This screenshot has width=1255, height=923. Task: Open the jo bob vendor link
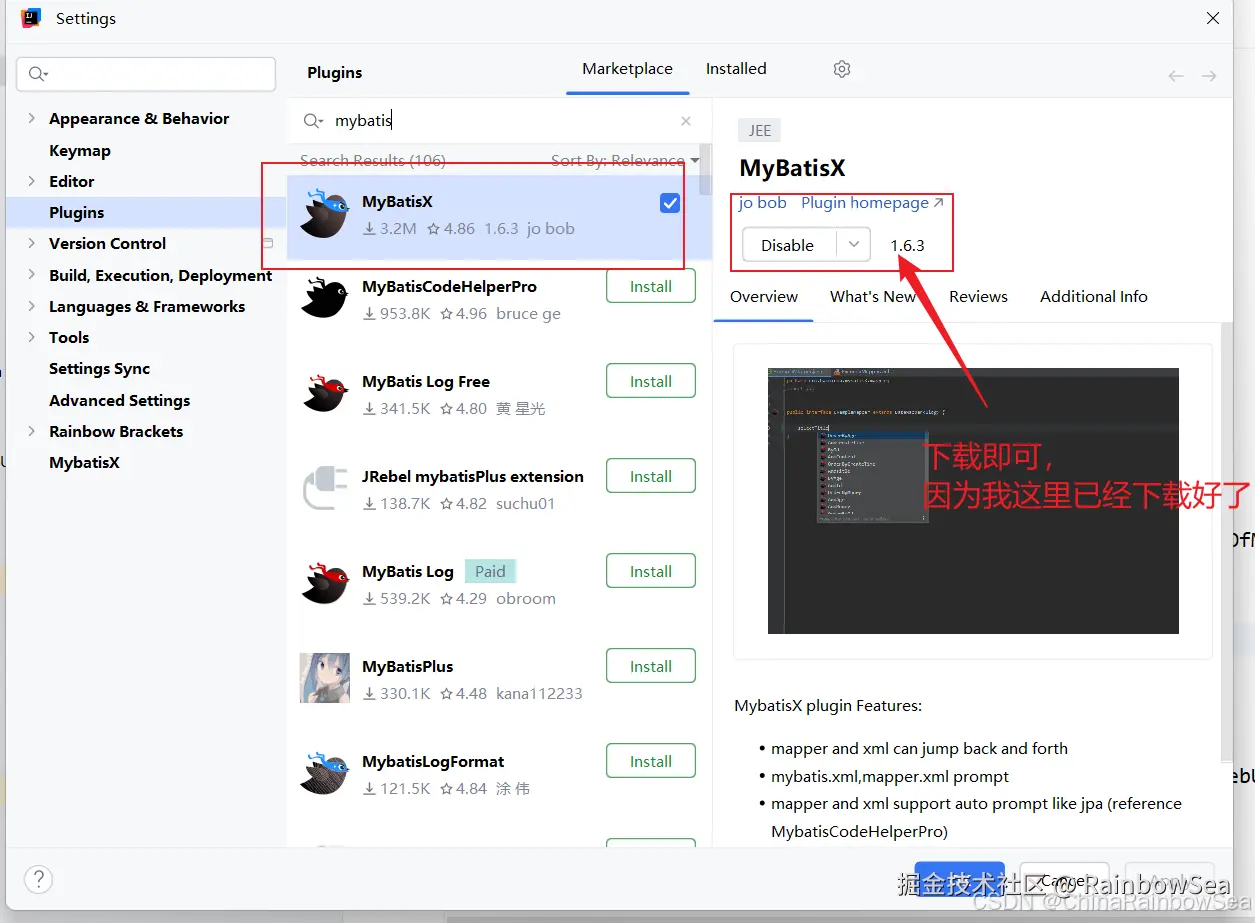pyautogui.click(x=763, y=203)
